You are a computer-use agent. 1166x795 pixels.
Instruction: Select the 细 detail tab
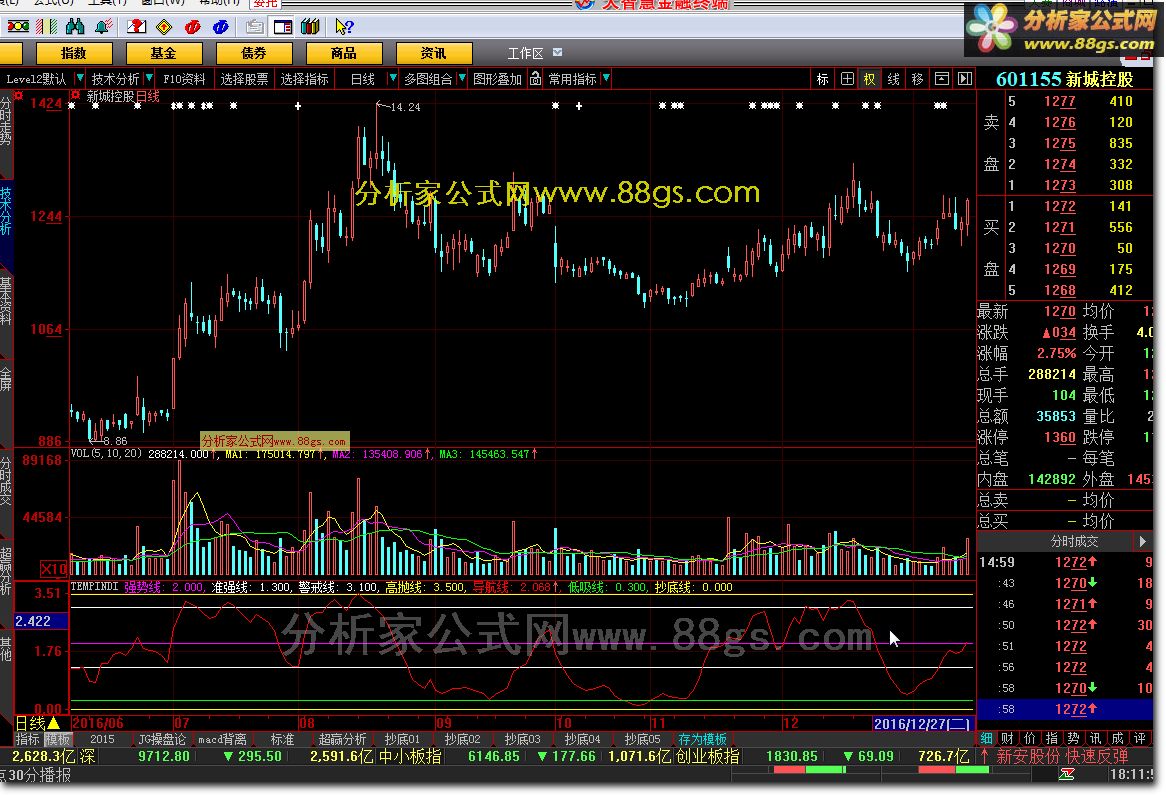tap(986, 738)
